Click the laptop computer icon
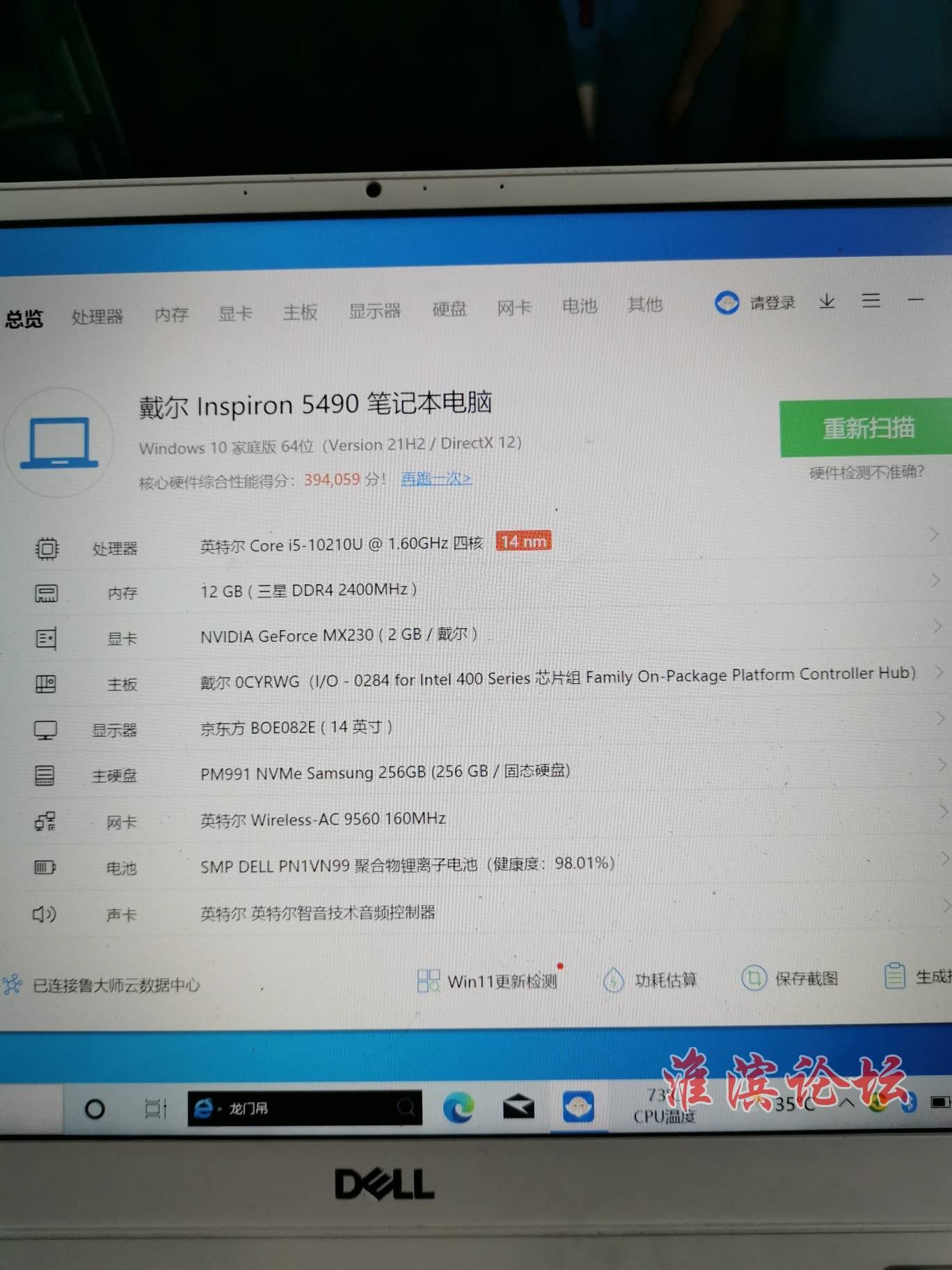This screenshot has width=952, height=1270. 59,443
